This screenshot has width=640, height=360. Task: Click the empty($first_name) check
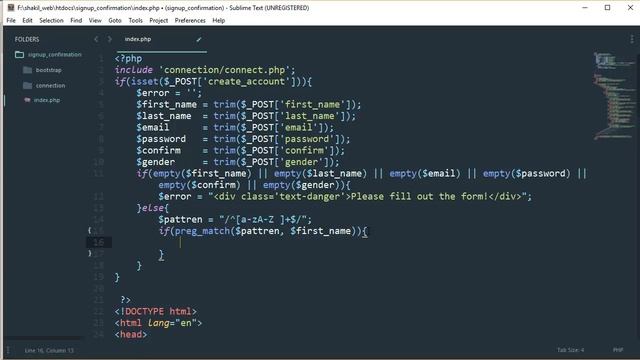202,173
